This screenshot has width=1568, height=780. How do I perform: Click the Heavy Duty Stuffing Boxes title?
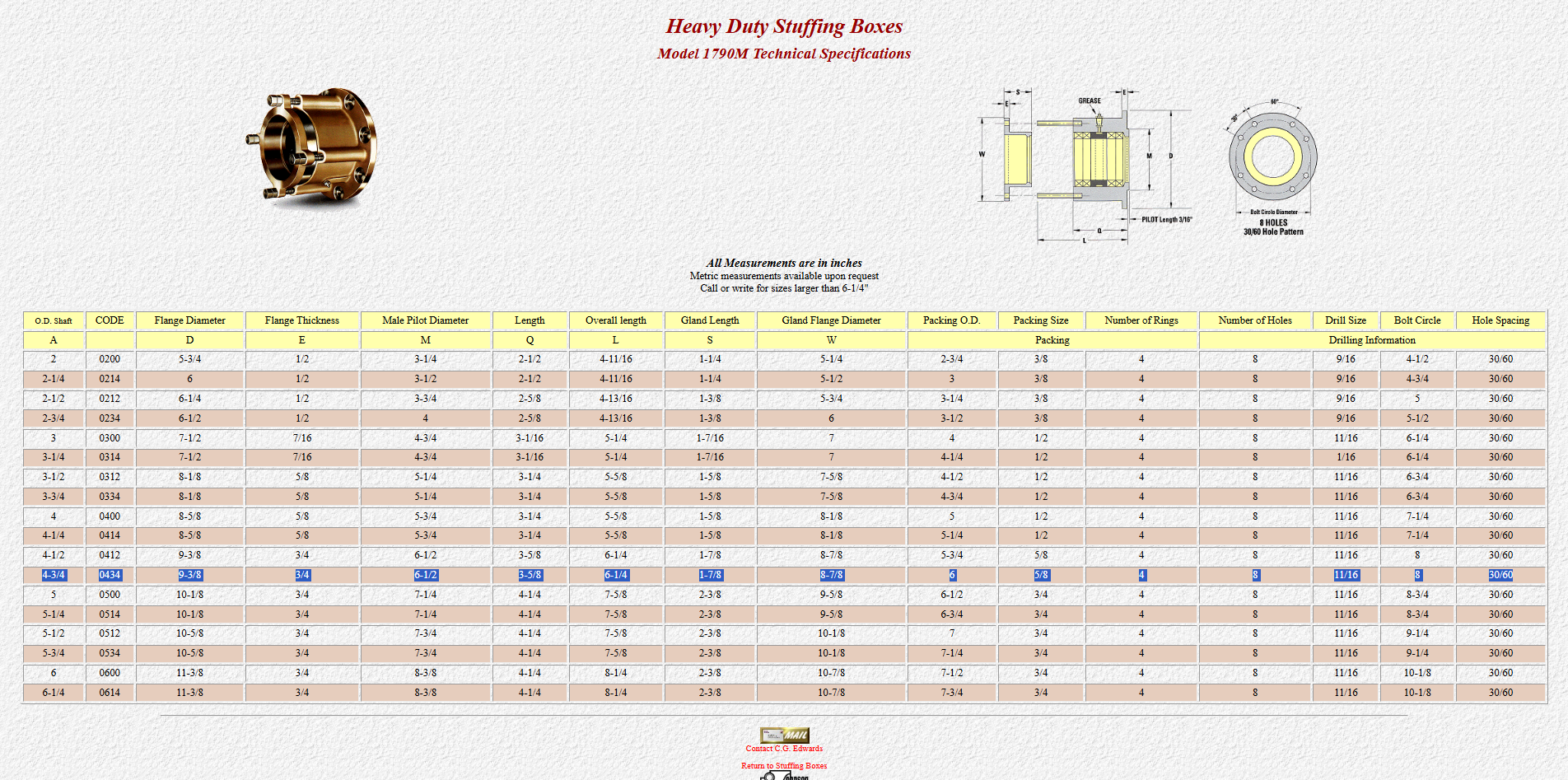(x=784, y=26)
